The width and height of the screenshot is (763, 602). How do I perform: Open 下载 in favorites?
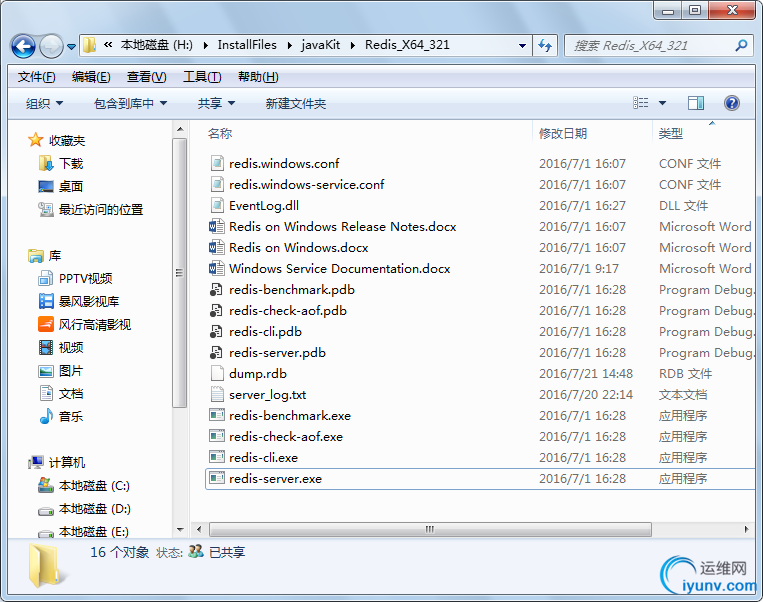[71, 164]
